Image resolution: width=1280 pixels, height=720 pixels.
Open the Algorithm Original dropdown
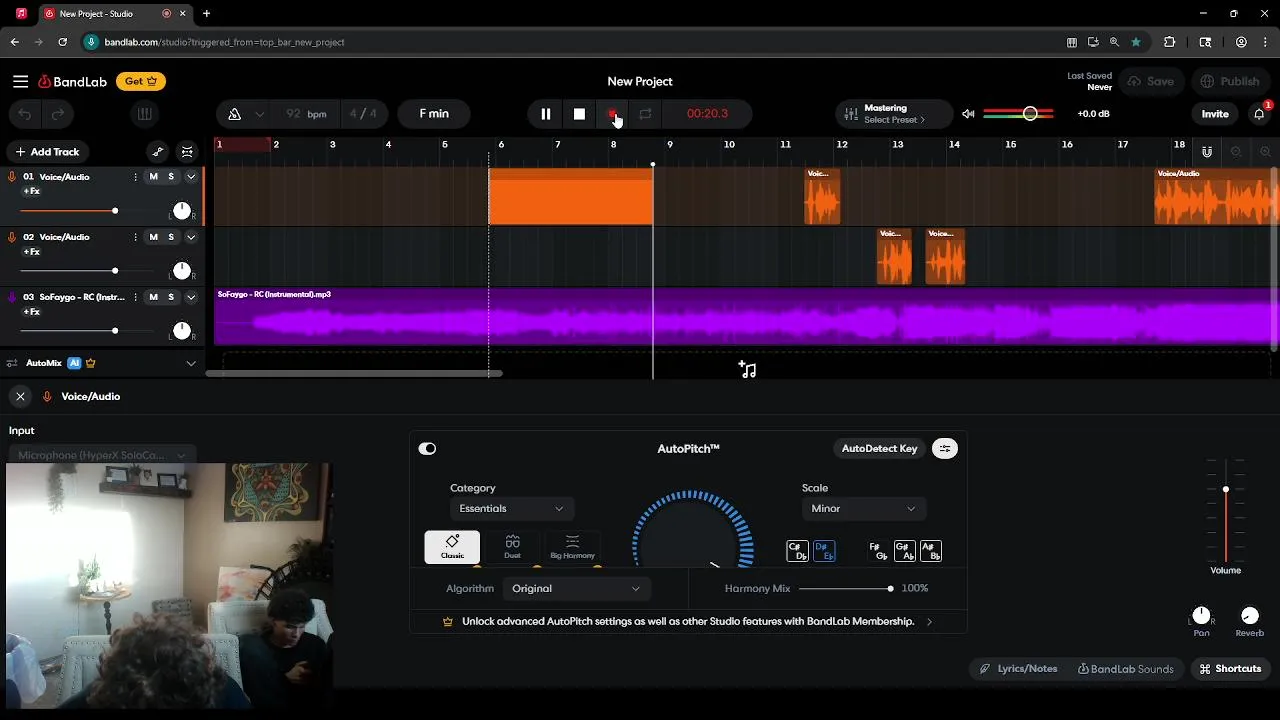click(x=577, y=589)
